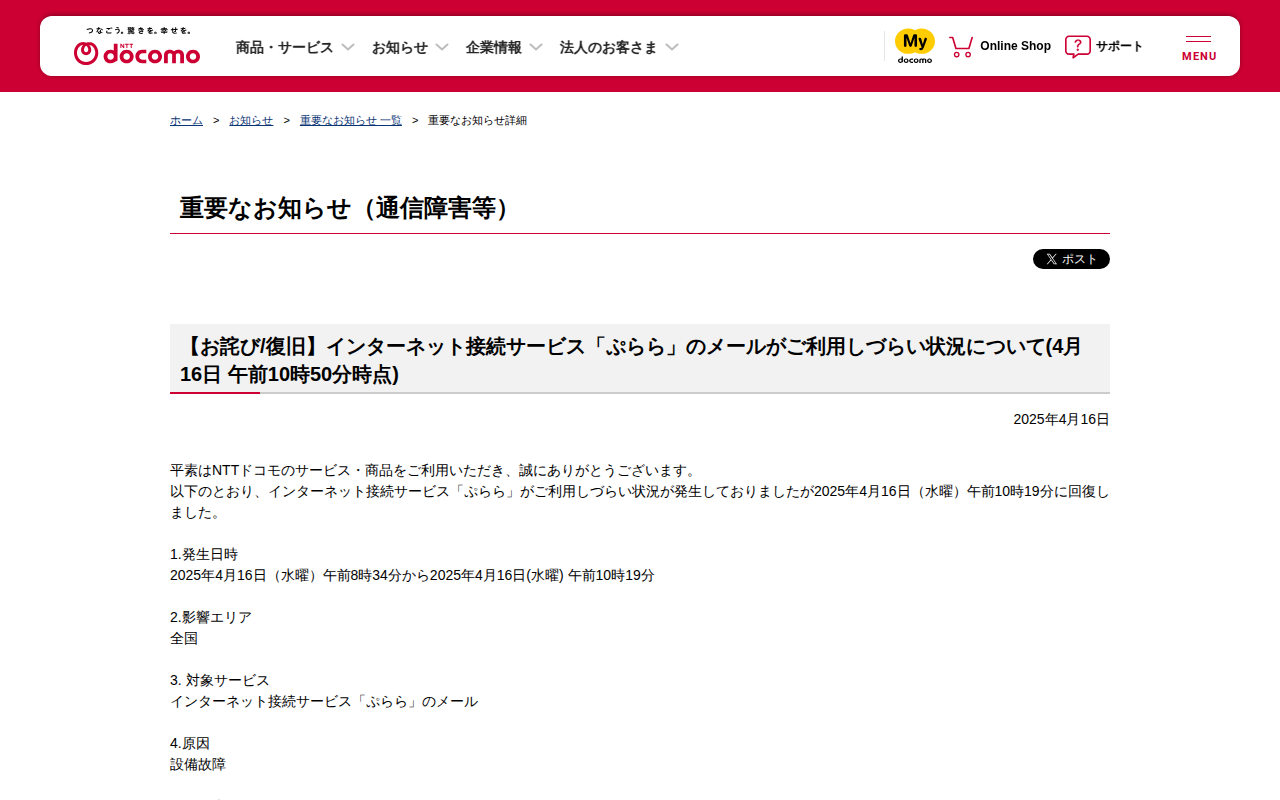Click the お知らせ breadcrumb link
1280x800 pixels.
pos(251,120)
